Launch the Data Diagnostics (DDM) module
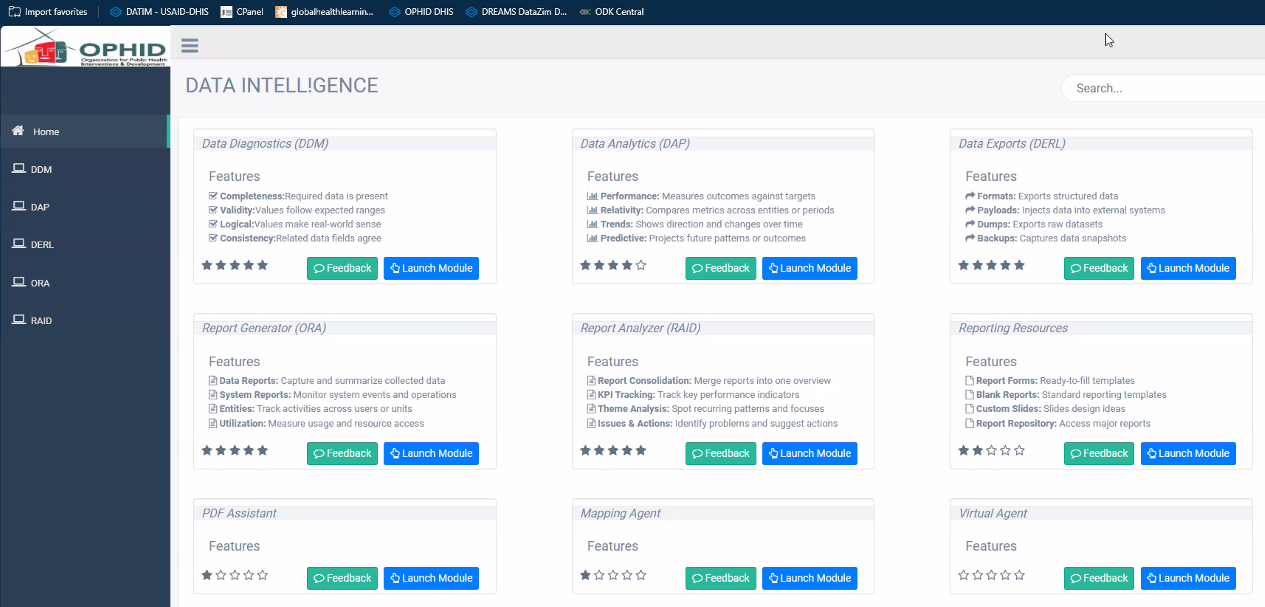Image resolution: width=1265 pixels, height=607 pixels. tap(431, 268)
